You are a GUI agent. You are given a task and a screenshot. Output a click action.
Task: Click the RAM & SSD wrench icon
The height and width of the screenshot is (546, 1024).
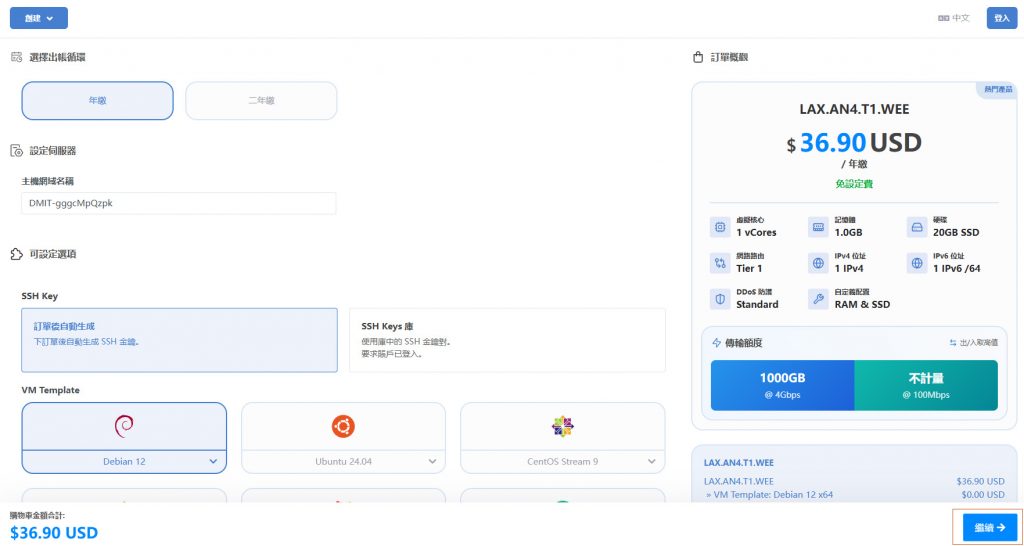tap(818, 299)
